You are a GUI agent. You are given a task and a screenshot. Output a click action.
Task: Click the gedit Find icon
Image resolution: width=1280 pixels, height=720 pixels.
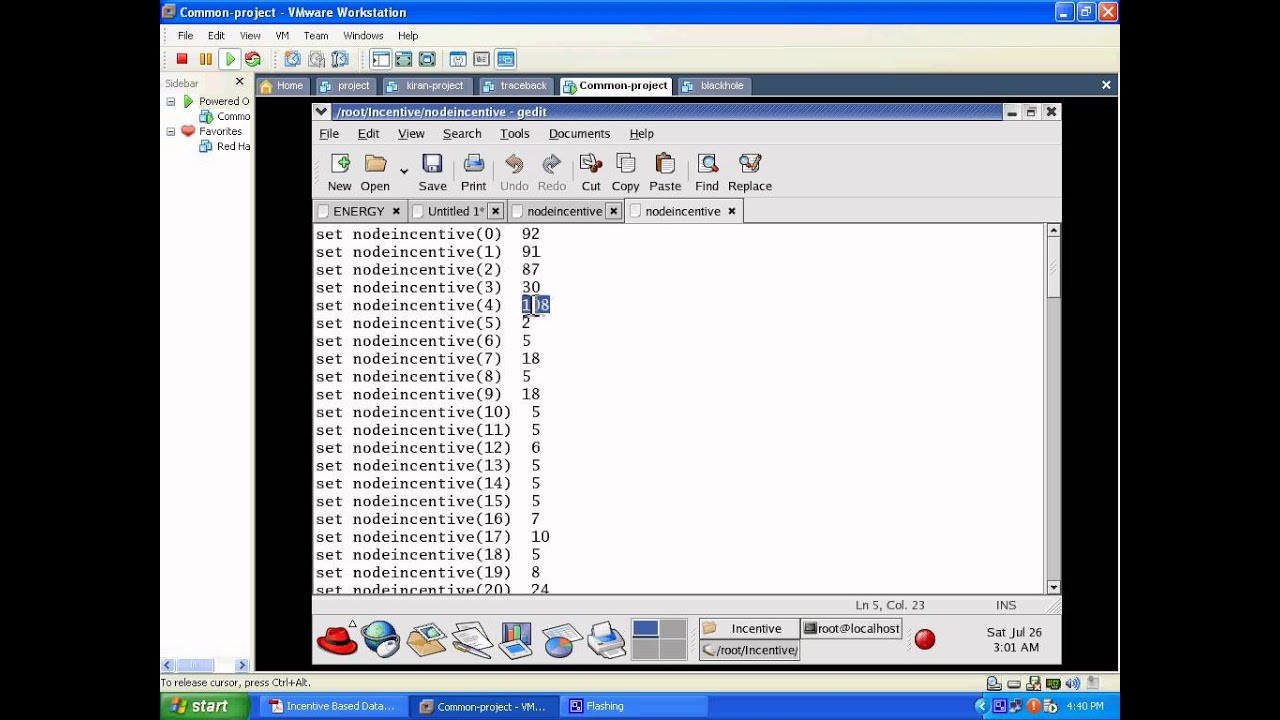click(x=707, y=163)
